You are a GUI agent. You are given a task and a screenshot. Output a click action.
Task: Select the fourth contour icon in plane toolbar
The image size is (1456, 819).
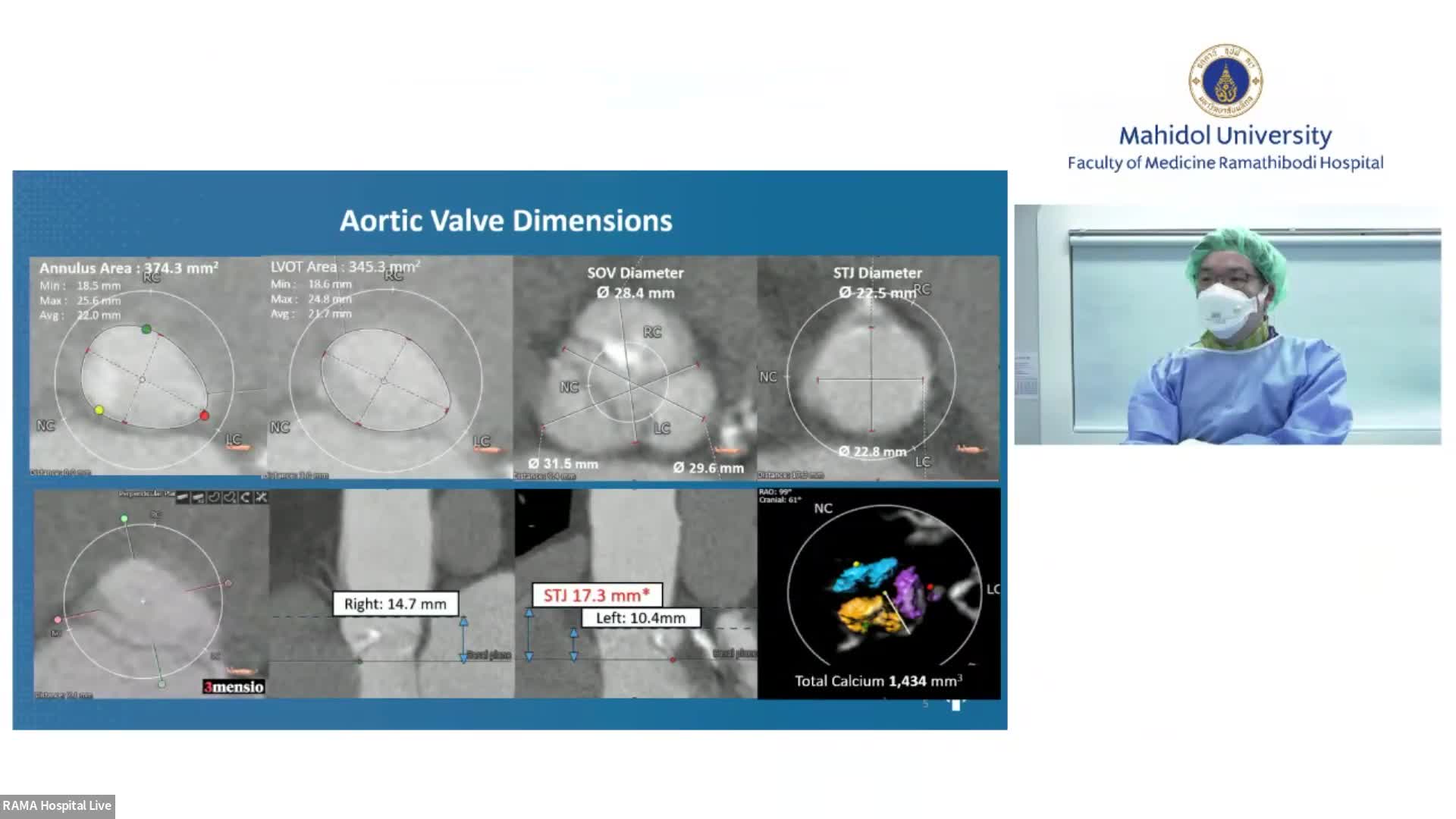click(230, 497)
